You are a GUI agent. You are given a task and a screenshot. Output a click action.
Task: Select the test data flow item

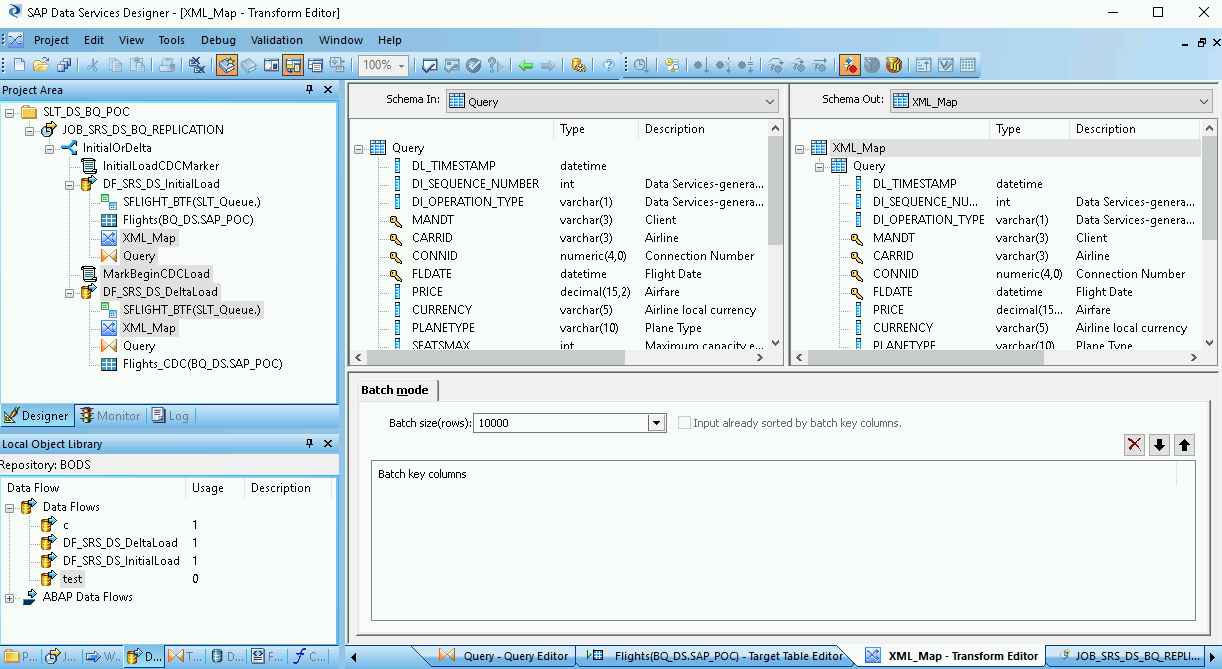pos(73,579)
